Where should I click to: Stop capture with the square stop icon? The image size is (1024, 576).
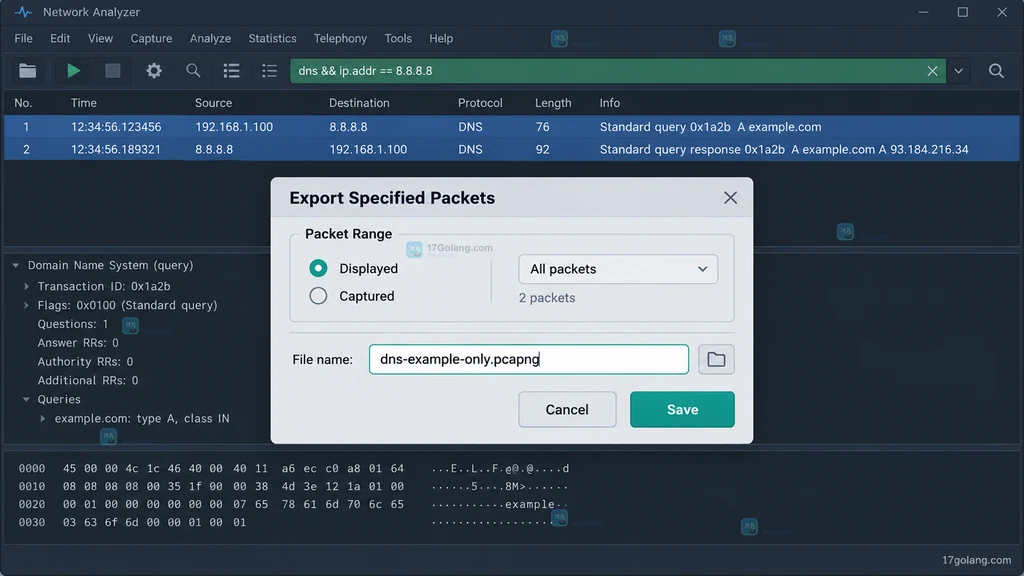tap(113, 71)
